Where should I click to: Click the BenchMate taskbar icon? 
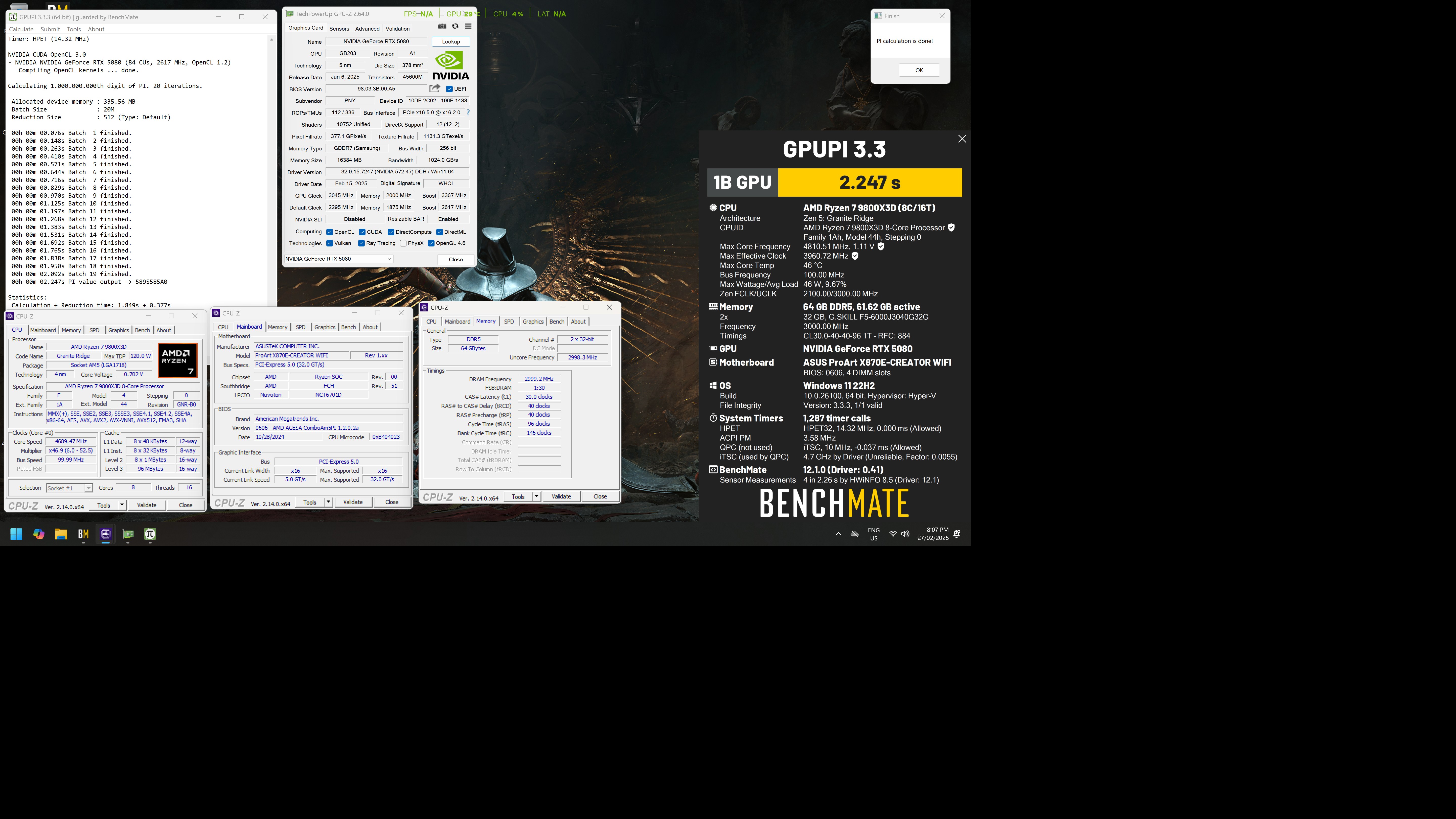83,534
